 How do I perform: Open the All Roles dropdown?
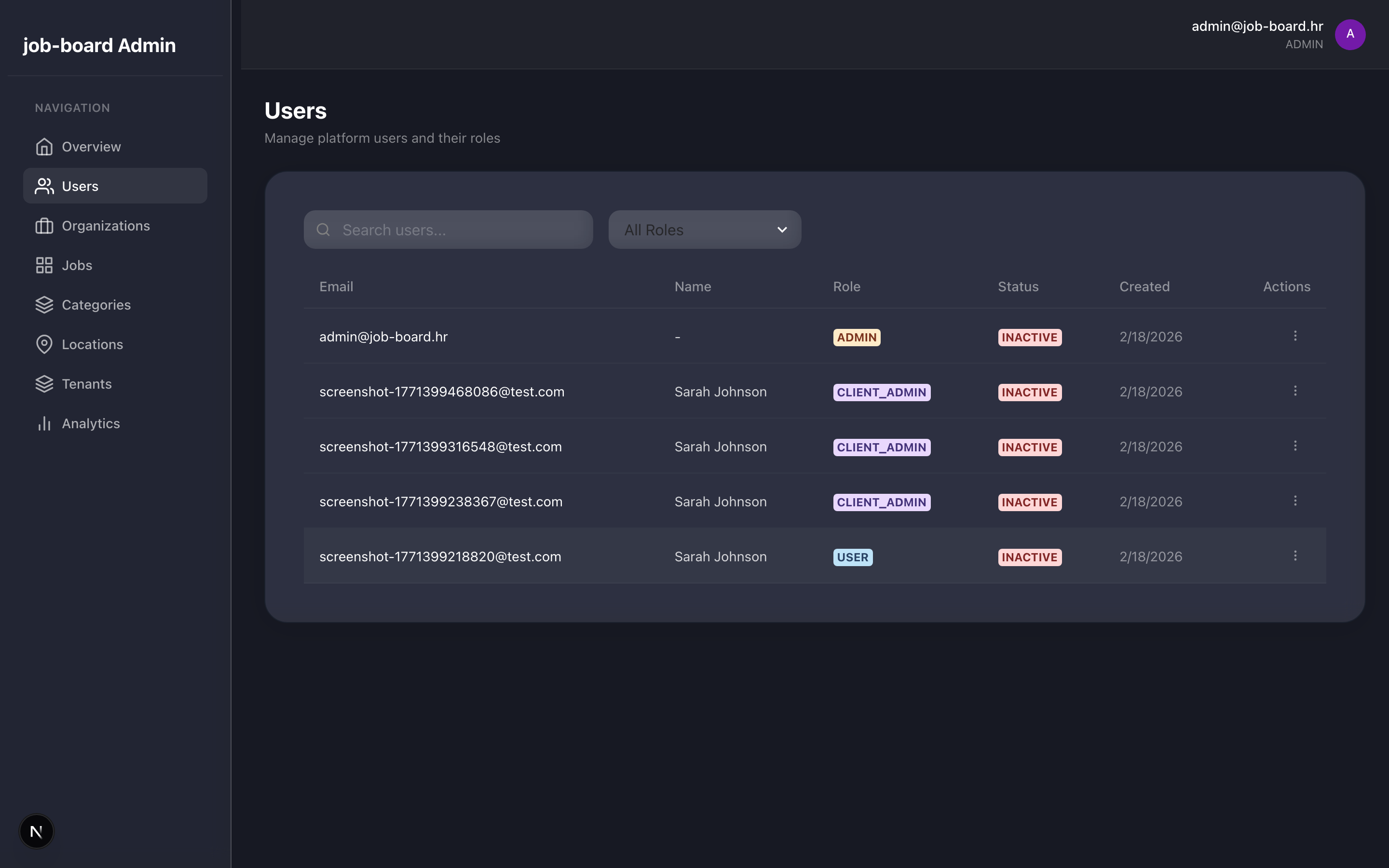704,229
